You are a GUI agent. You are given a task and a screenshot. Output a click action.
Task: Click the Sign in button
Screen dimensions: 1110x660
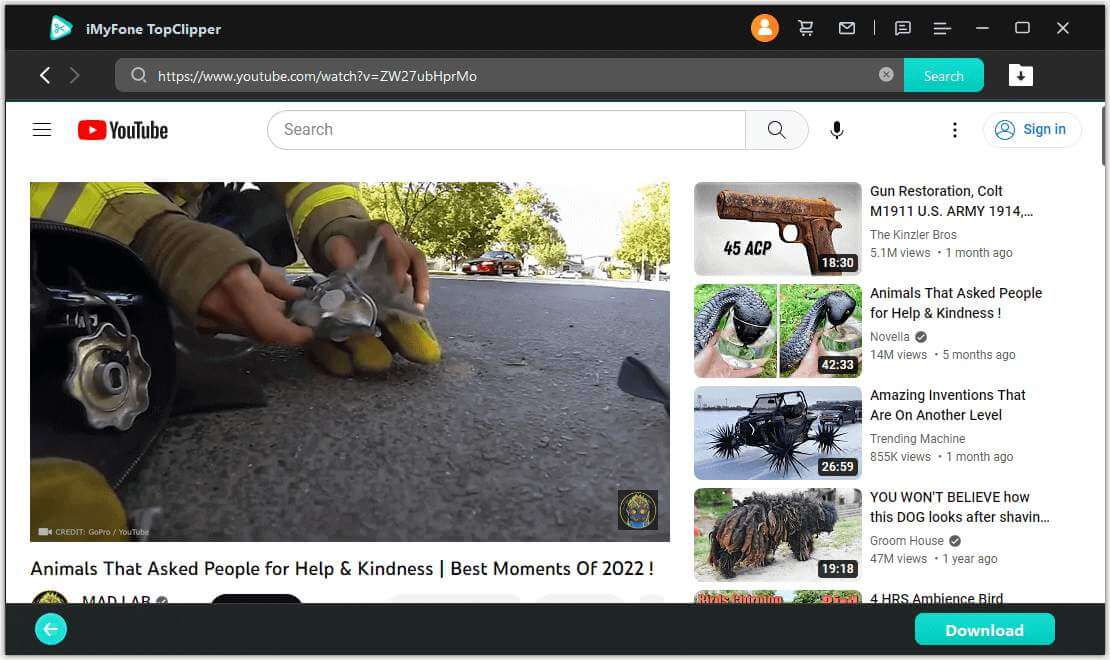[1032, 130]
